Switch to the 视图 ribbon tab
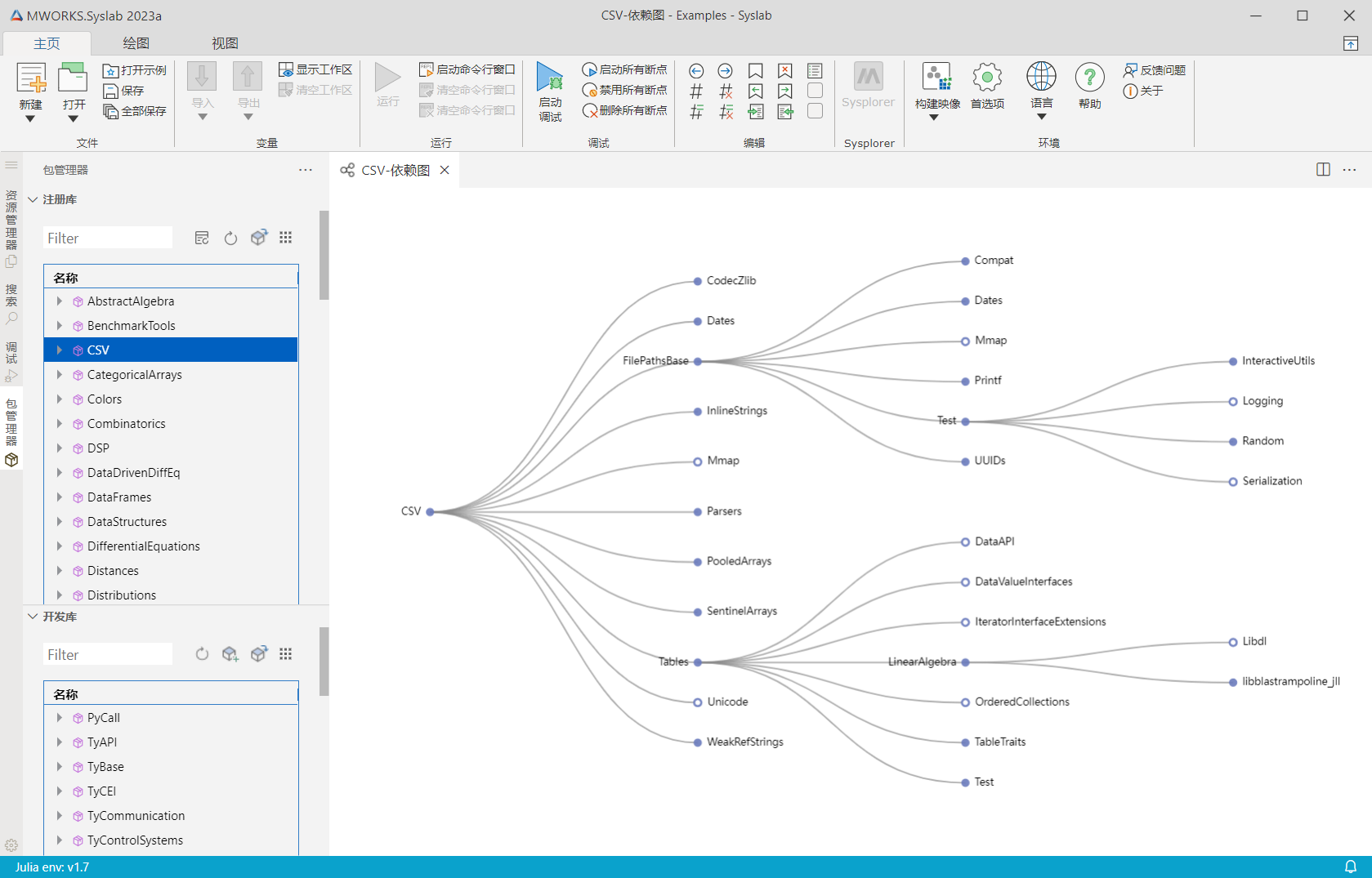 pos(225,43)
